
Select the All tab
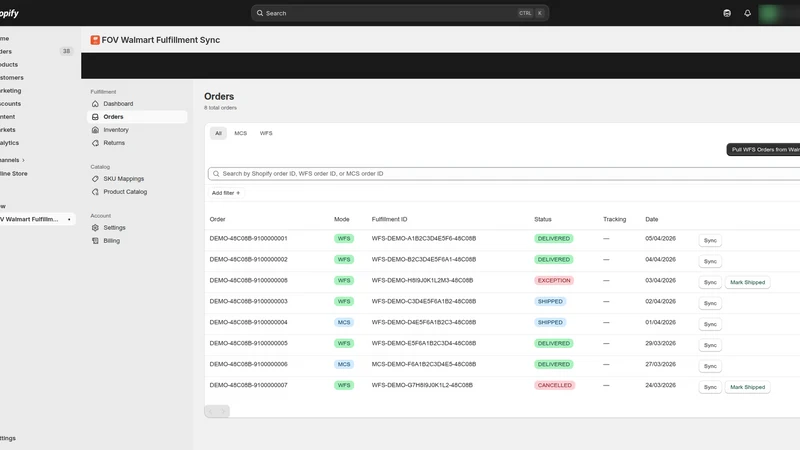[x=218, y=133]
